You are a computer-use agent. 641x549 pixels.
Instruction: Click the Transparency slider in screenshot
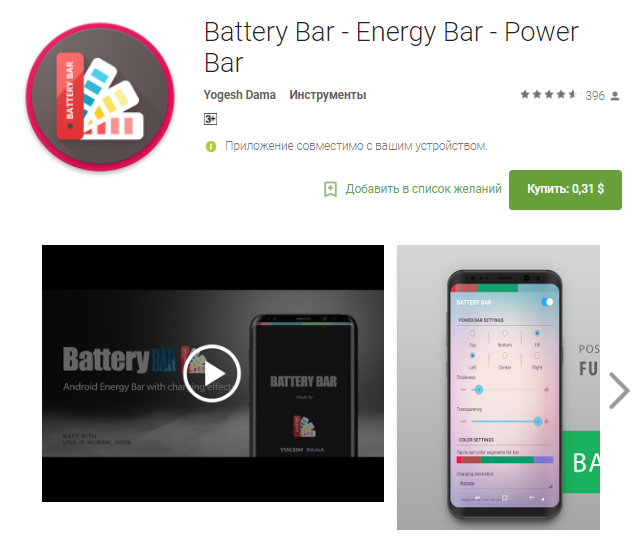505,421
